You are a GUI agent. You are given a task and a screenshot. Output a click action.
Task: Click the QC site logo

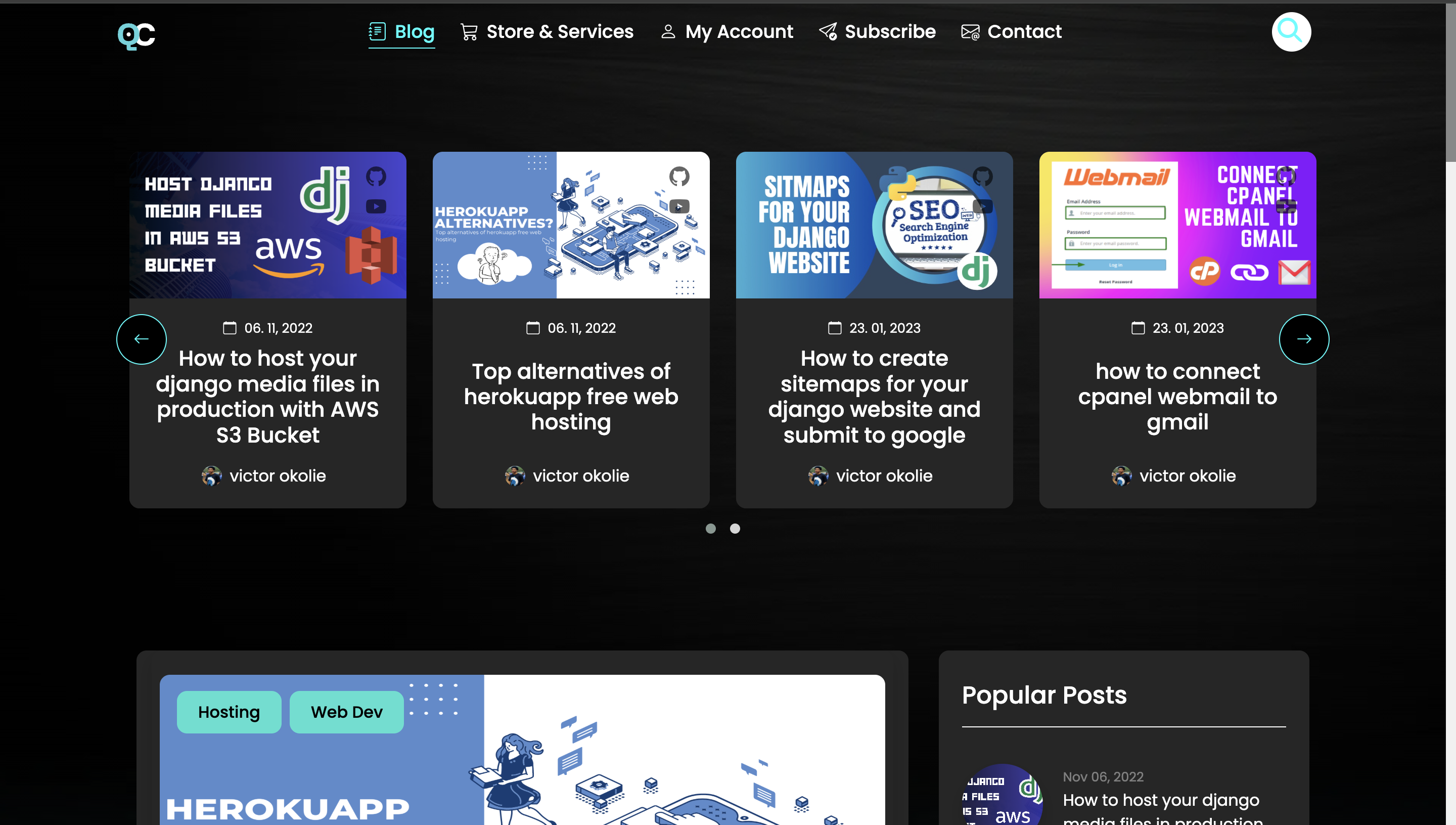coord(136,35)
